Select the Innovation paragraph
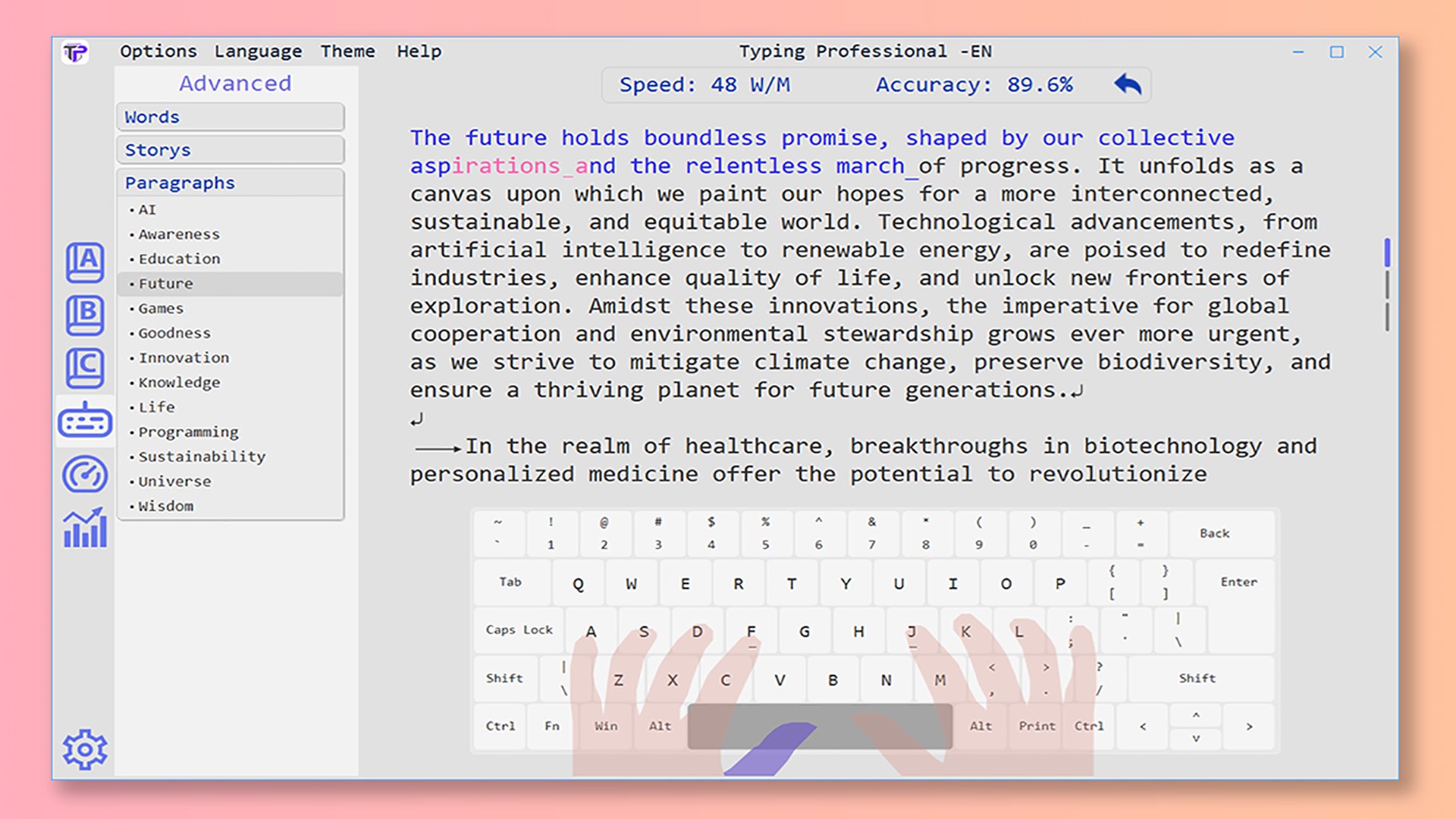This screenshot has height=819, width=1456. coord(184,358)
